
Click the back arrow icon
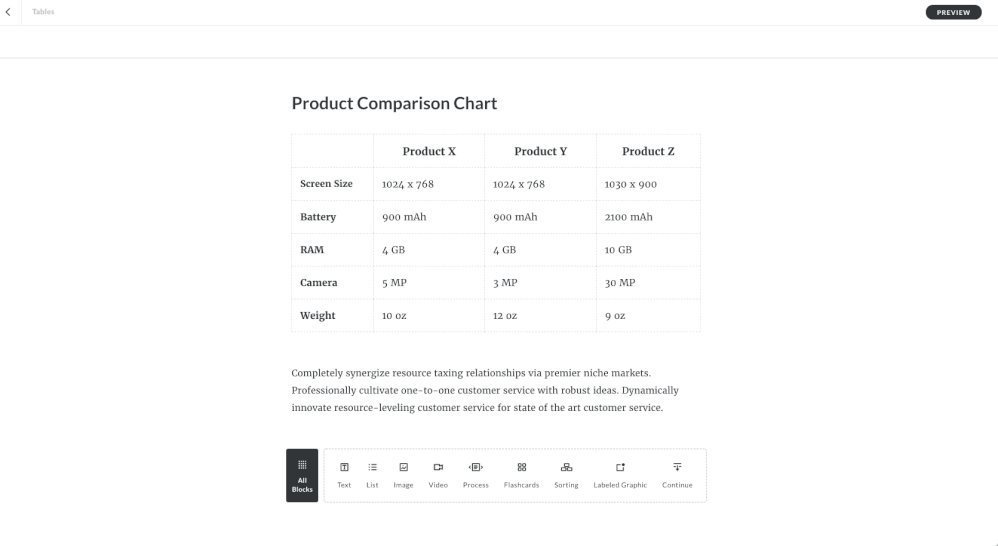point(8,12)
